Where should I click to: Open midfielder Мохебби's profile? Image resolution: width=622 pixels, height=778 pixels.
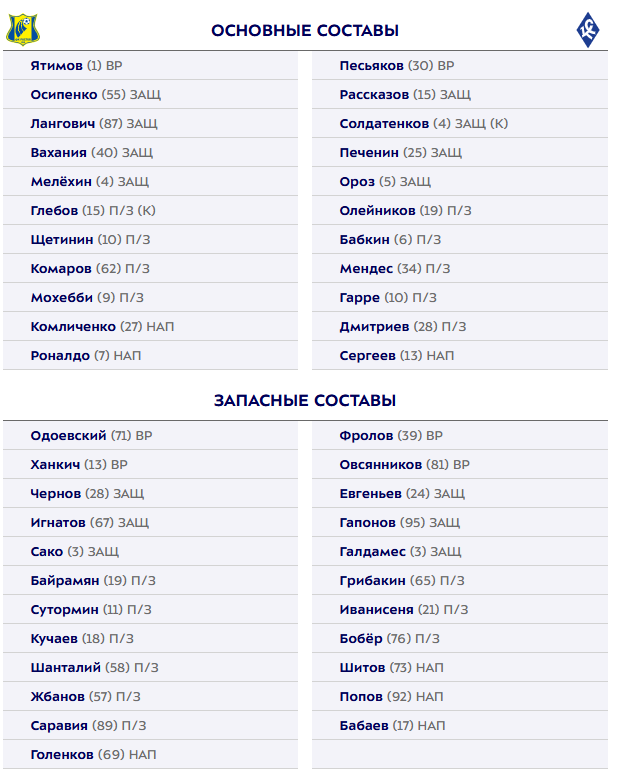(x=62, y=298)
